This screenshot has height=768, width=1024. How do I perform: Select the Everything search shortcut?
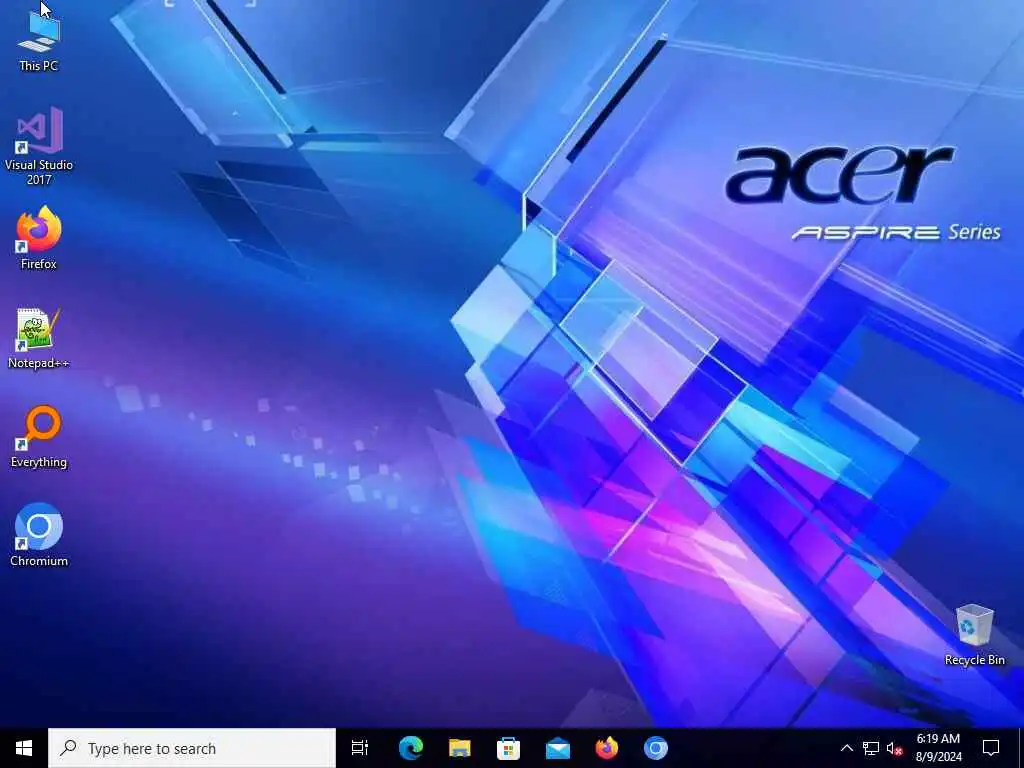coord(39,436)
